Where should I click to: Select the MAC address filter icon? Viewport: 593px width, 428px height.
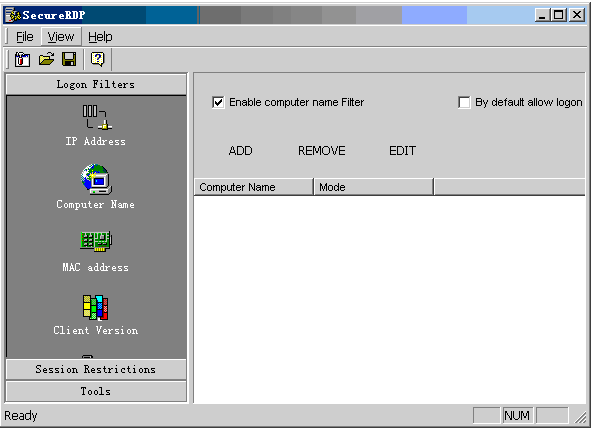click(96, 241)
